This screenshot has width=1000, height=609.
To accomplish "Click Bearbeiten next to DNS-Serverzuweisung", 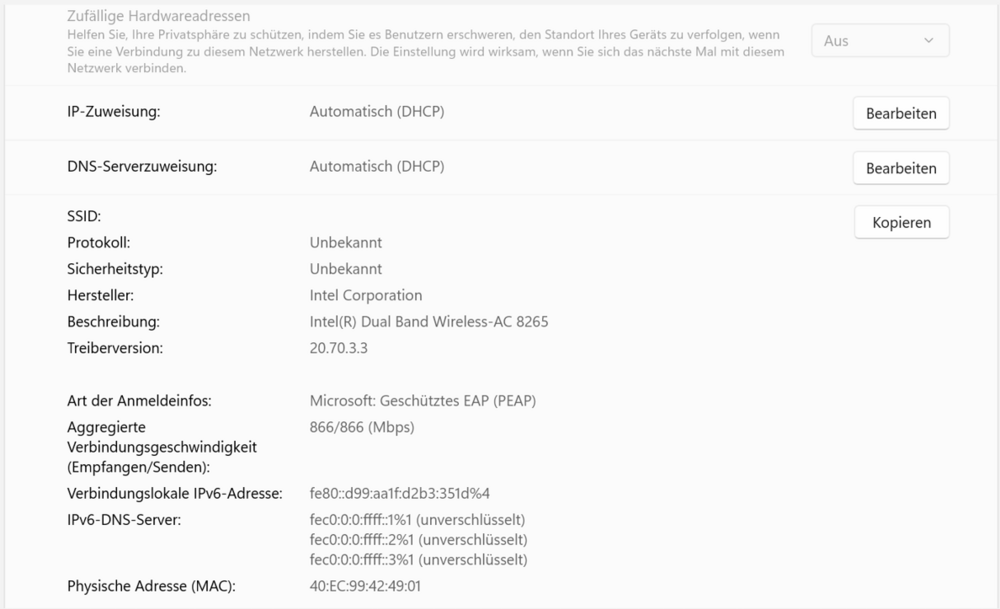I will tap(901, 168).
